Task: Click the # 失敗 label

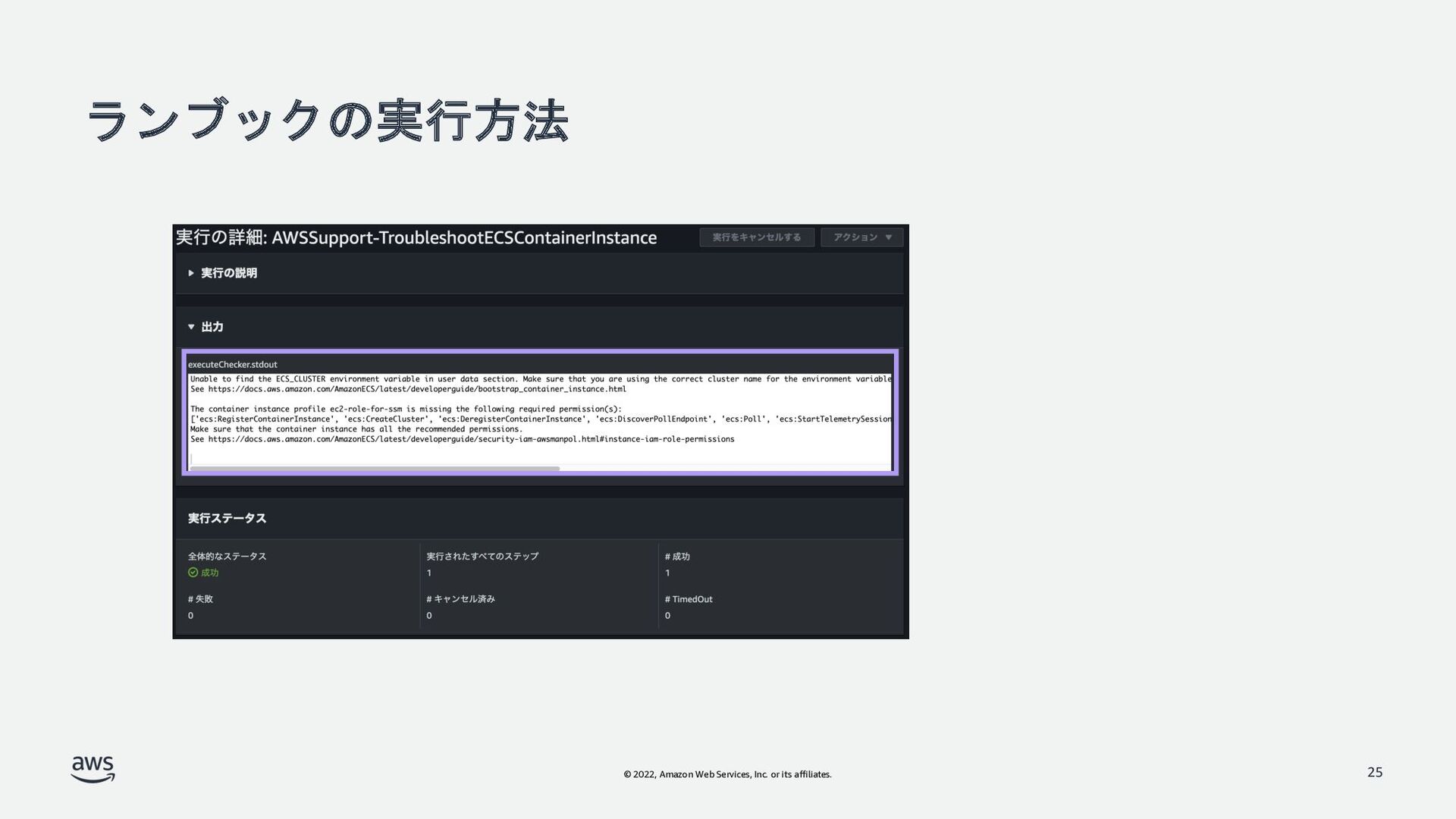Action: tap(200, 599)
